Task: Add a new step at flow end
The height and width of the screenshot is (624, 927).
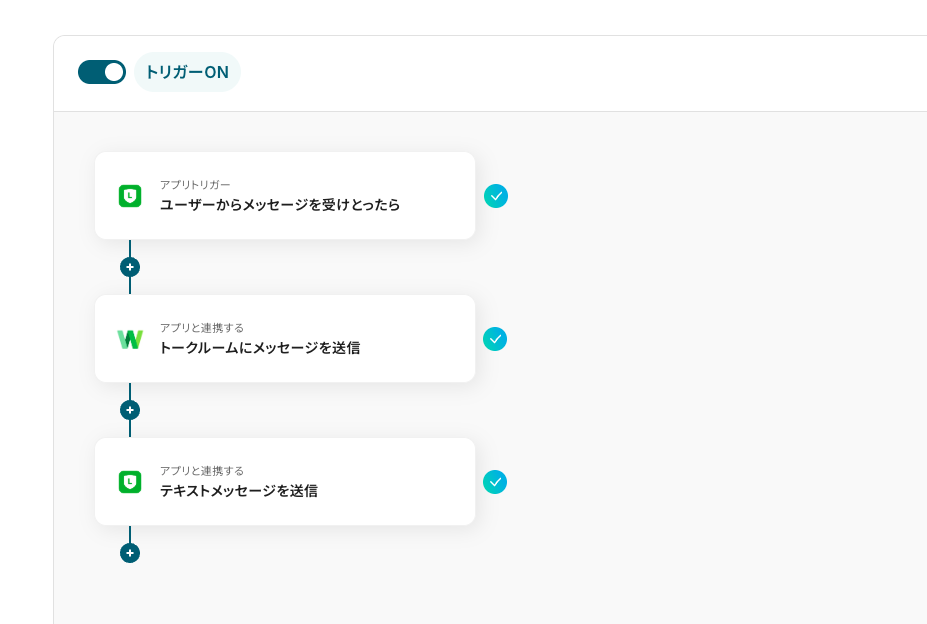Action: (130, 553)
